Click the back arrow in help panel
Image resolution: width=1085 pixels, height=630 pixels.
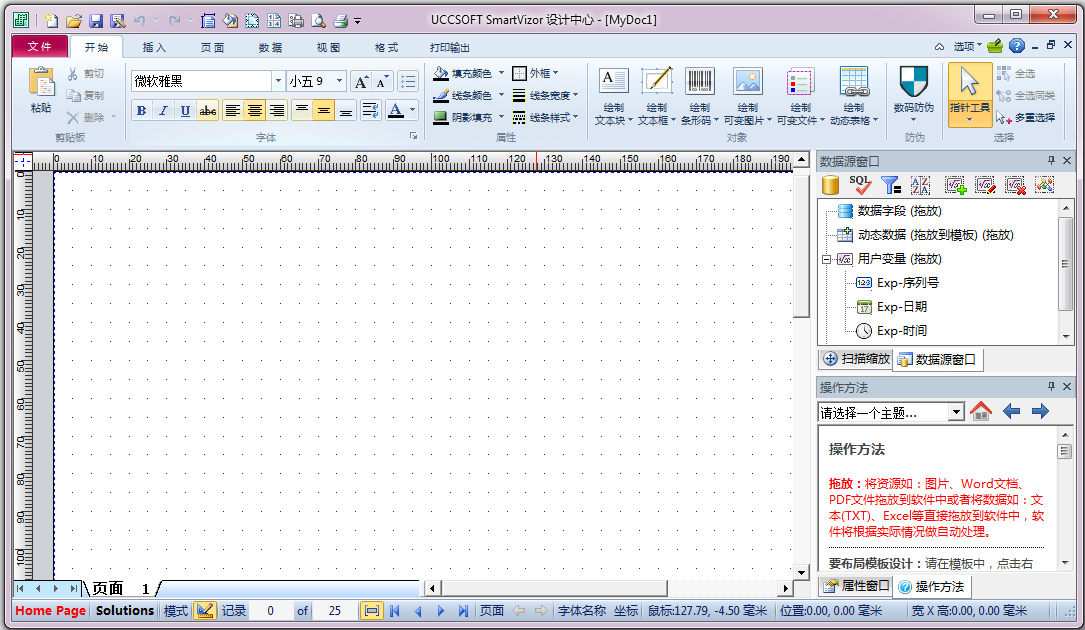pos(1012,411)
